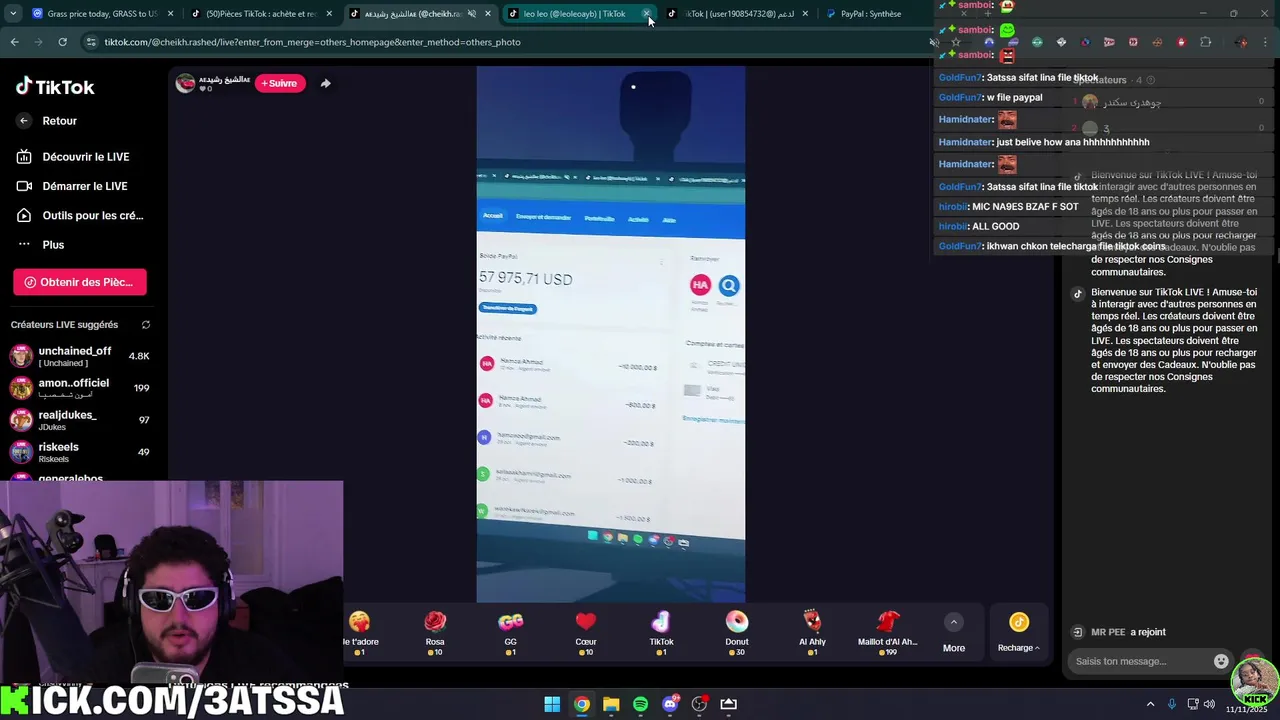Send the Al Ahly gift
Image resolution: width=1280 pixels, height=720 pixels.
click(812, 633)
